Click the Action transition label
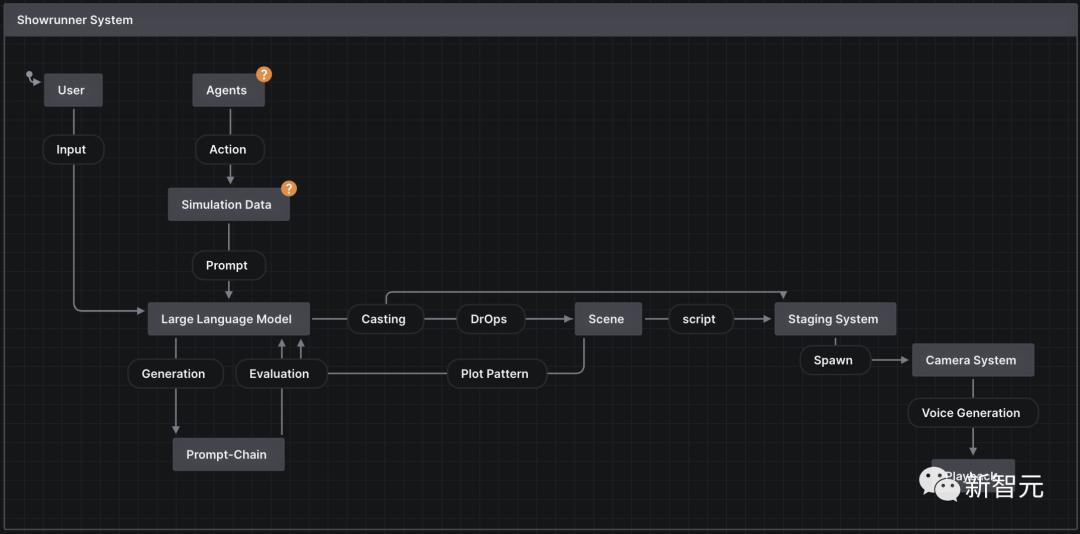Screen dimensions: 1080x534 click(x=228, y=150)
